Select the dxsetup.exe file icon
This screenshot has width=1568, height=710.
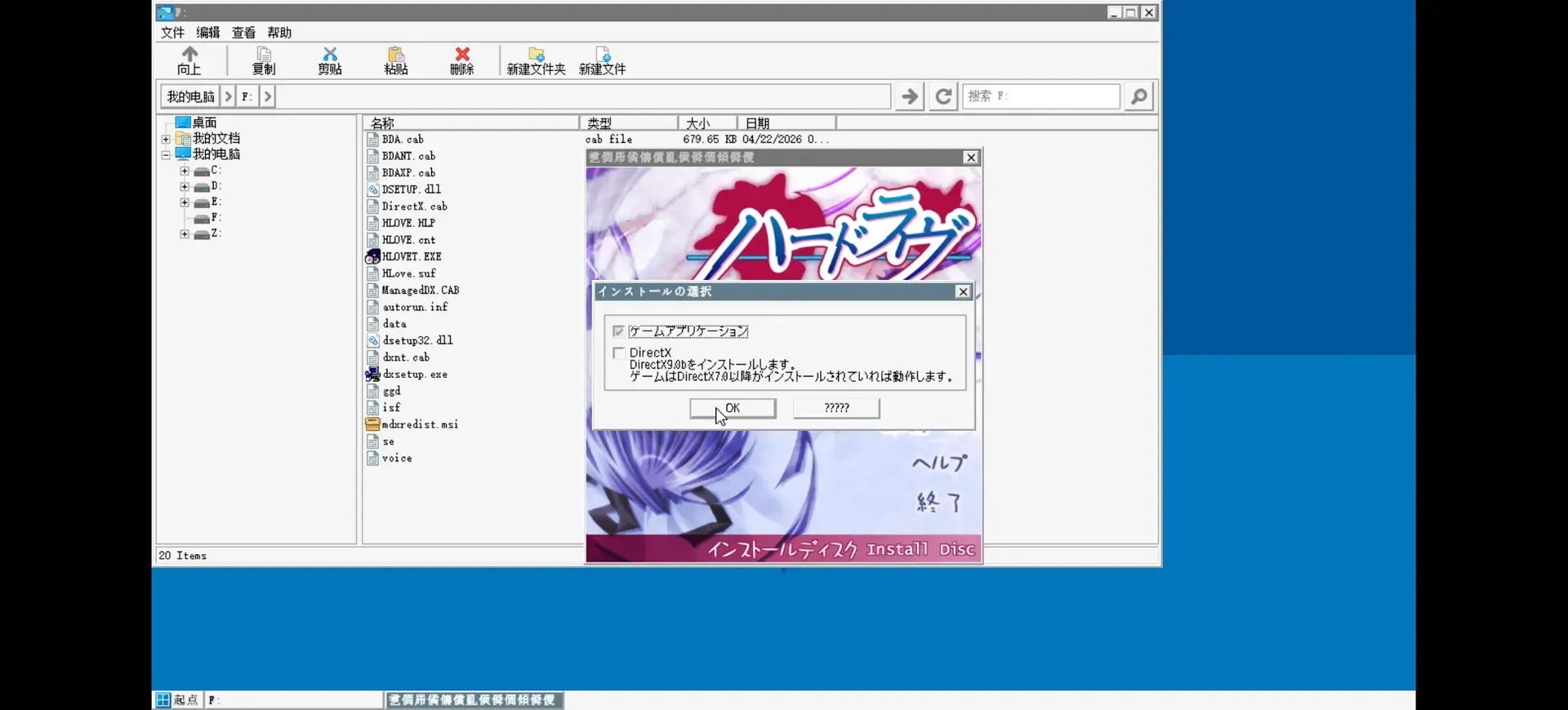pyautogui.click(x=372, y=374)
